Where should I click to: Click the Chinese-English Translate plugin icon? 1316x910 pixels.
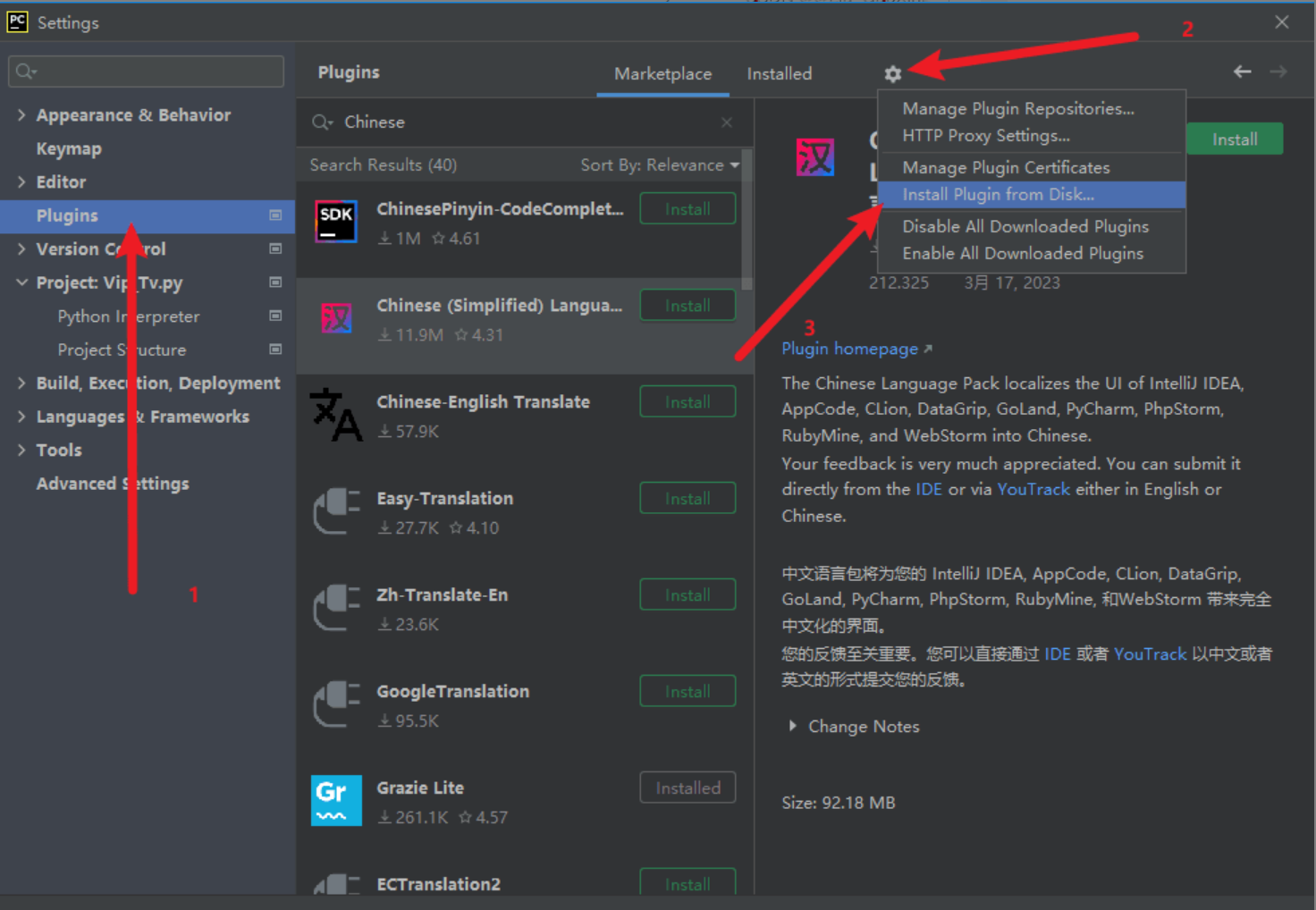point(336,415)
